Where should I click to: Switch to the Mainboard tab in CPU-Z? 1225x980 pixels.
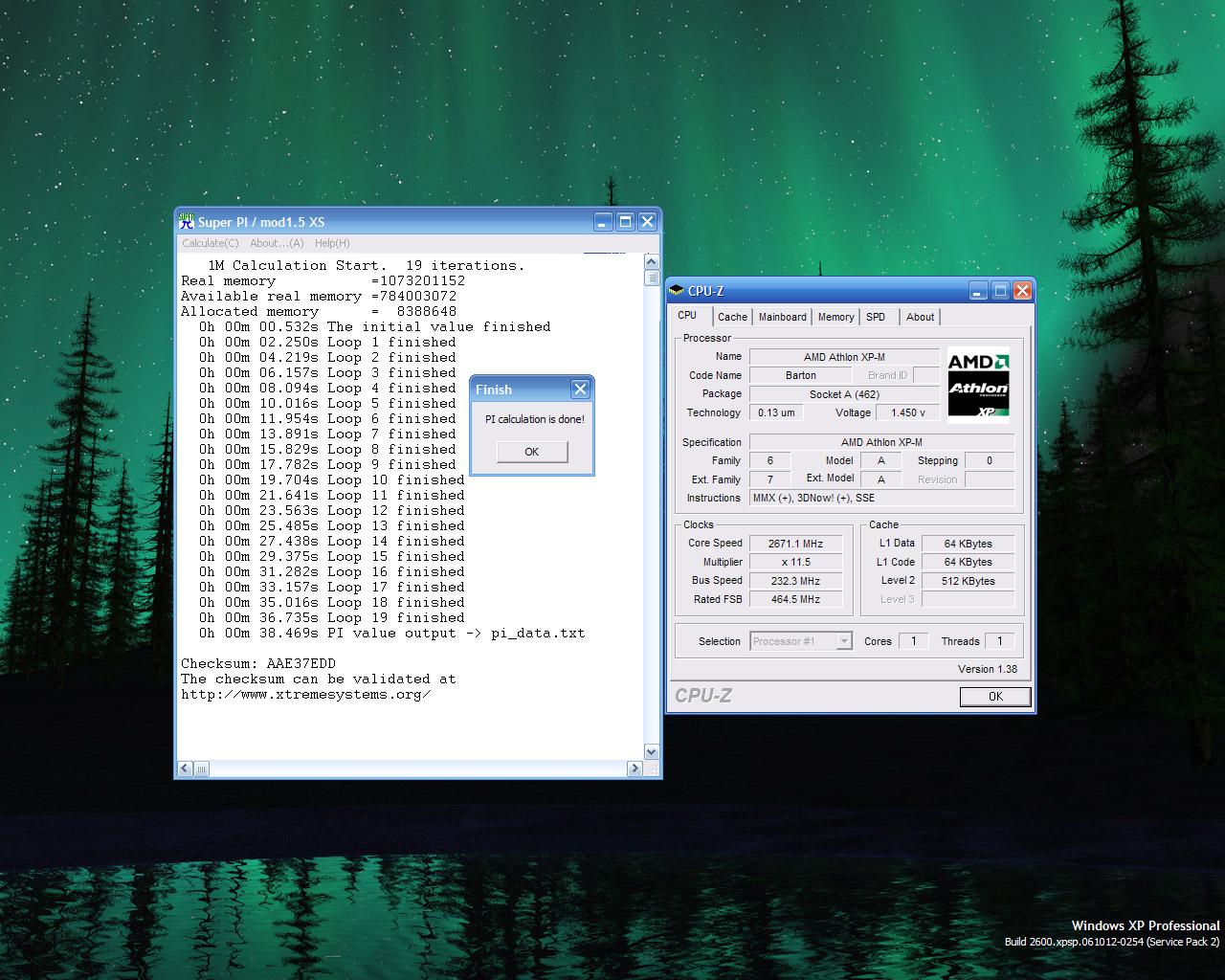click(x=782, y=317)
